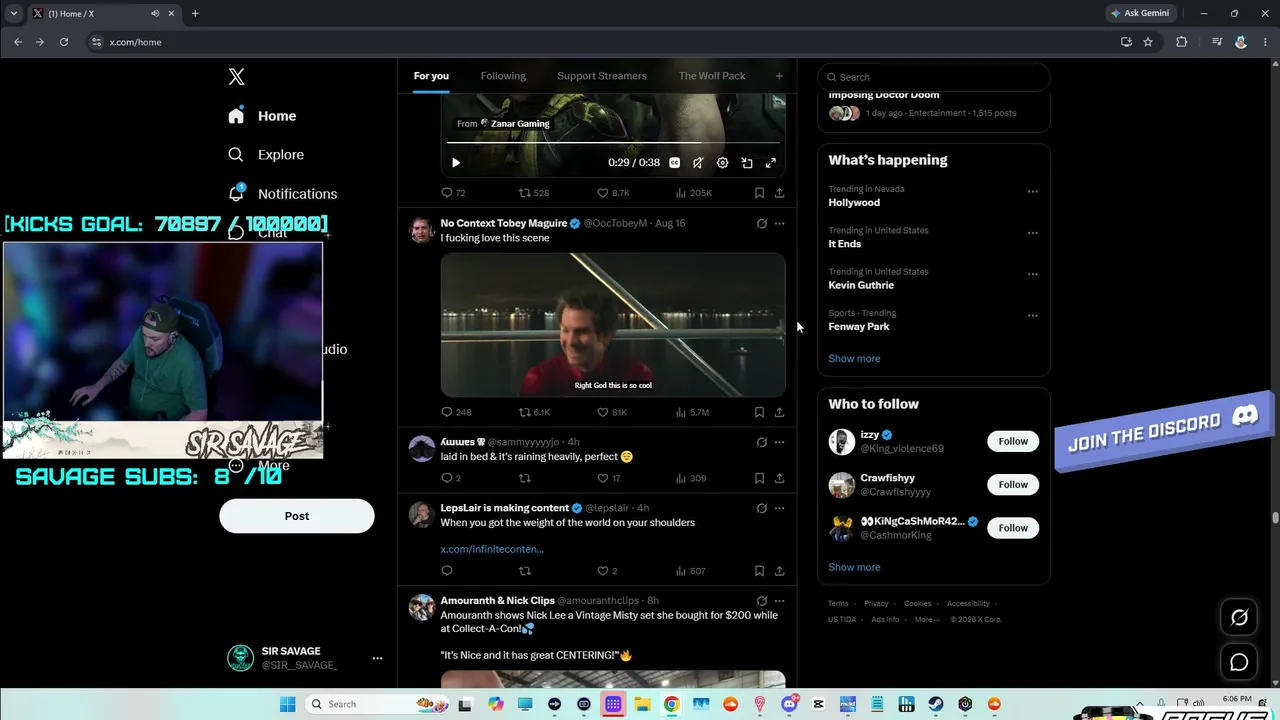Viewport: 1280px width, 720px height.
Task: Open more options on Tobey Maguire post
Action: 779,223
